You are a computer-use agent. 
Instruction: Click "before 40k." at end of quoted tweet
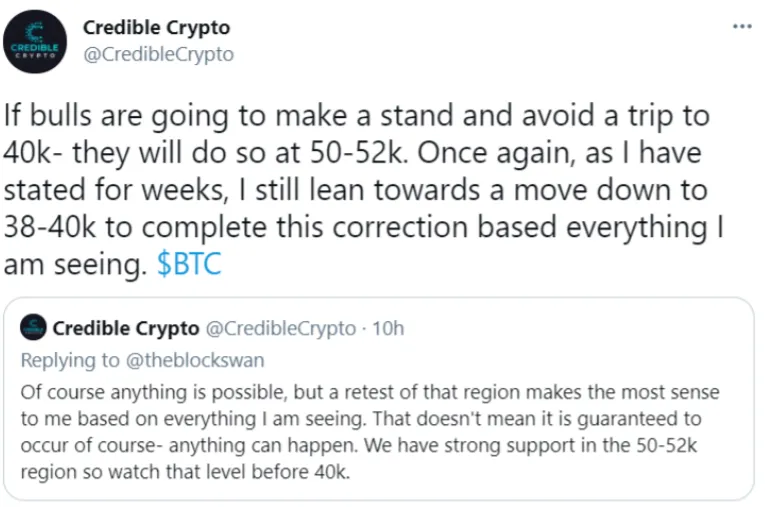(301, 472)
